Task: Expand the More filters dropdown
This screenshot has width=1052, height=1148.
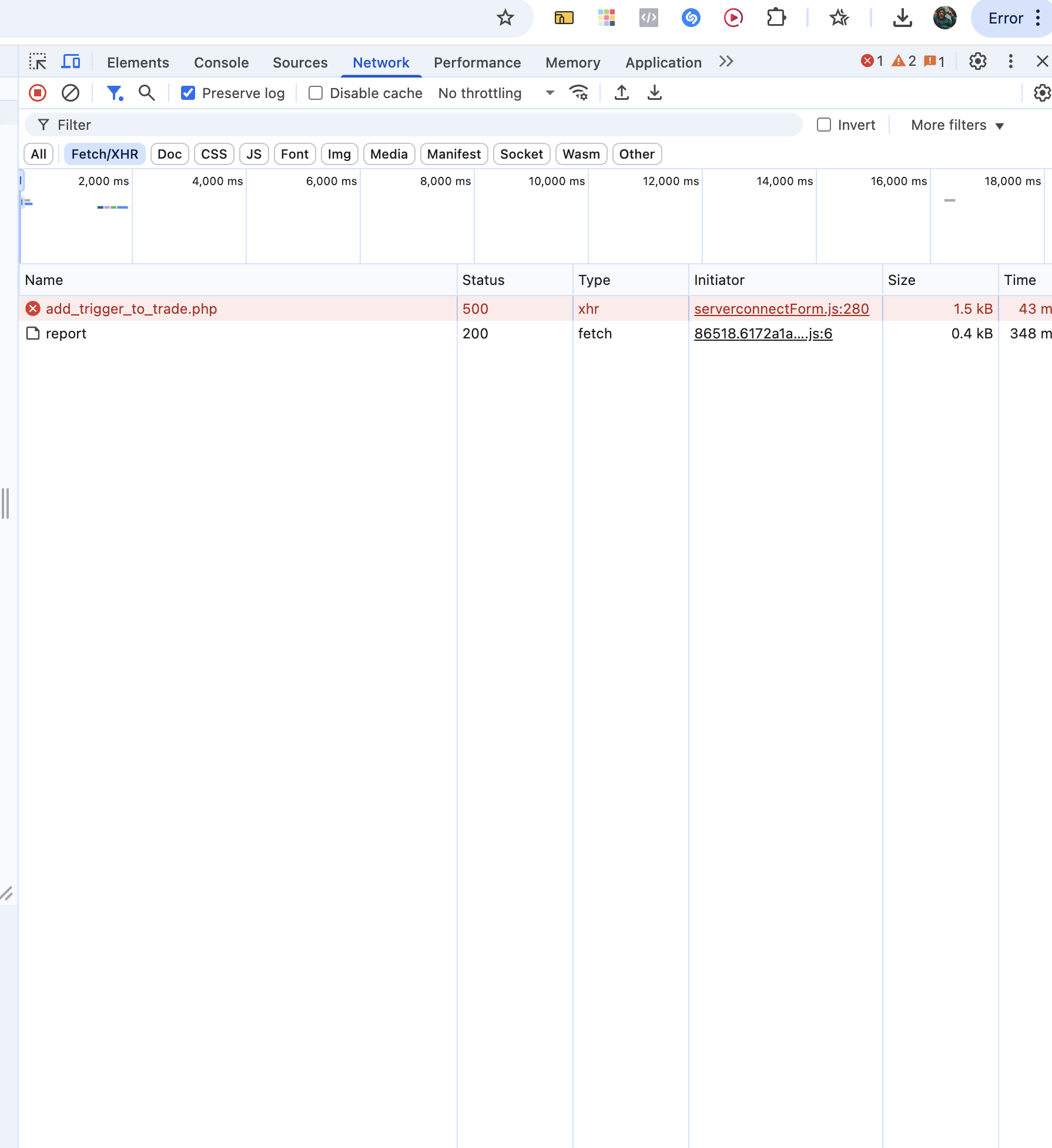Action: click(x=957, y=125)
